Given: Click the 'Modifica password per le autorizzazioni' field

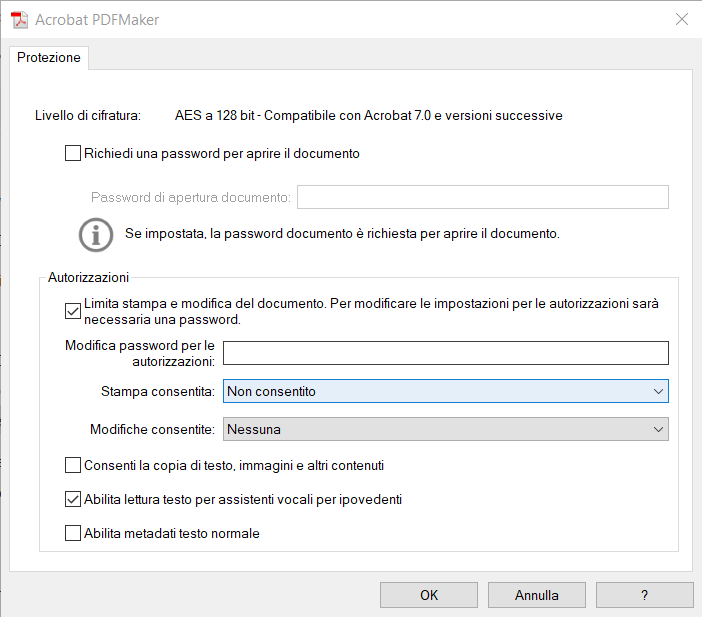Looking at the screenshot, I should coord(445,353).
